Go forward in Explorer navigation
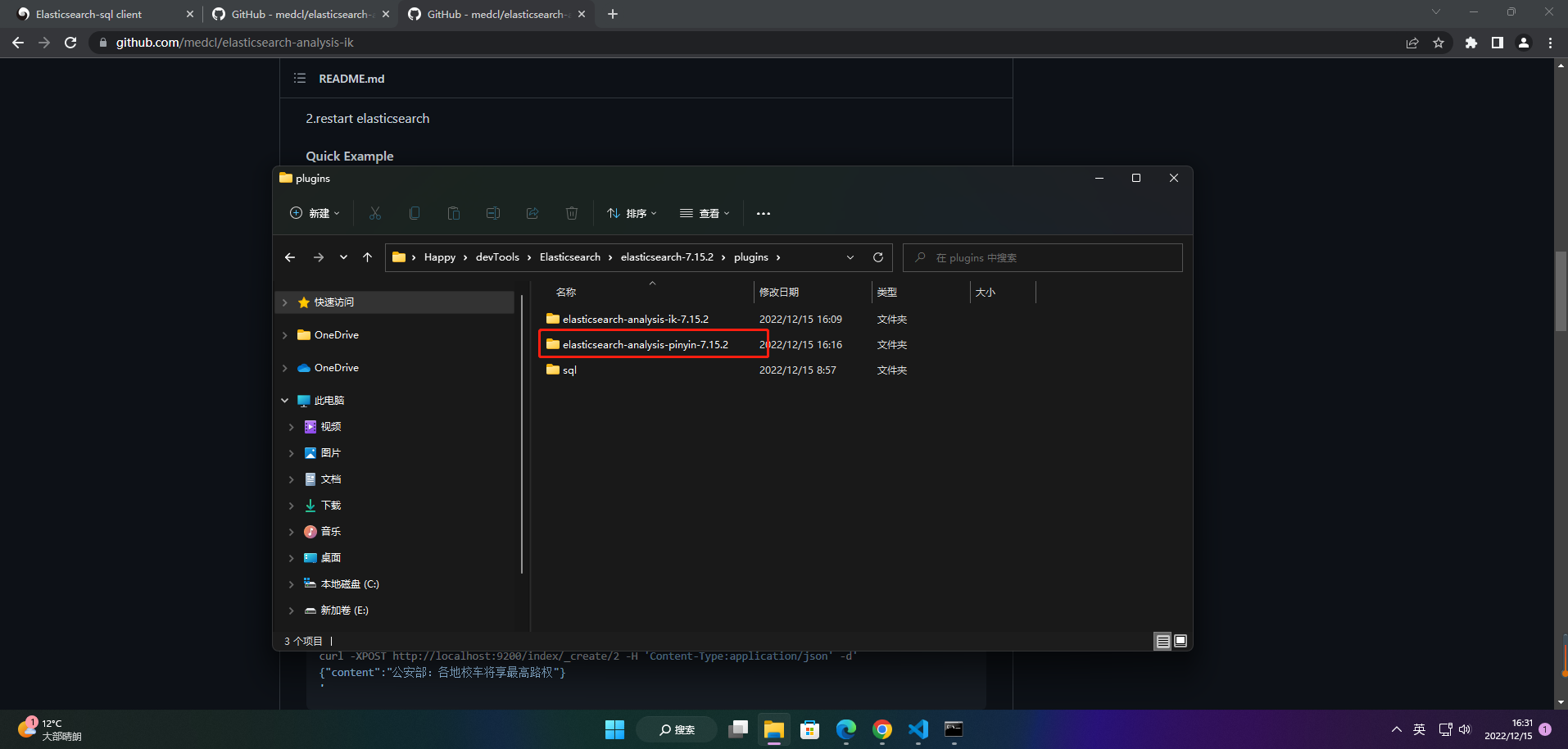Screen dimensions: 1568x749 (x=319, y=257)
